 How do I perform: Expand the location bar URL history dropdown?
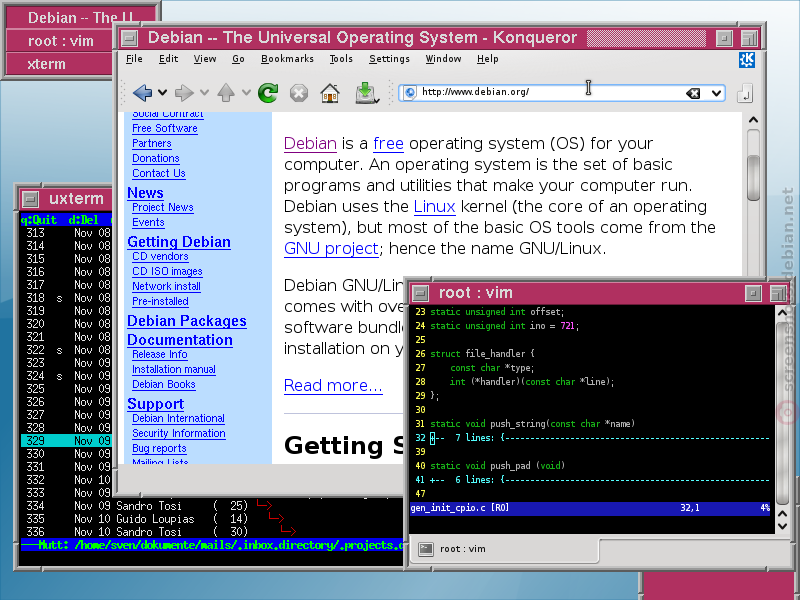pyautogui.click(x=716, y=93)
